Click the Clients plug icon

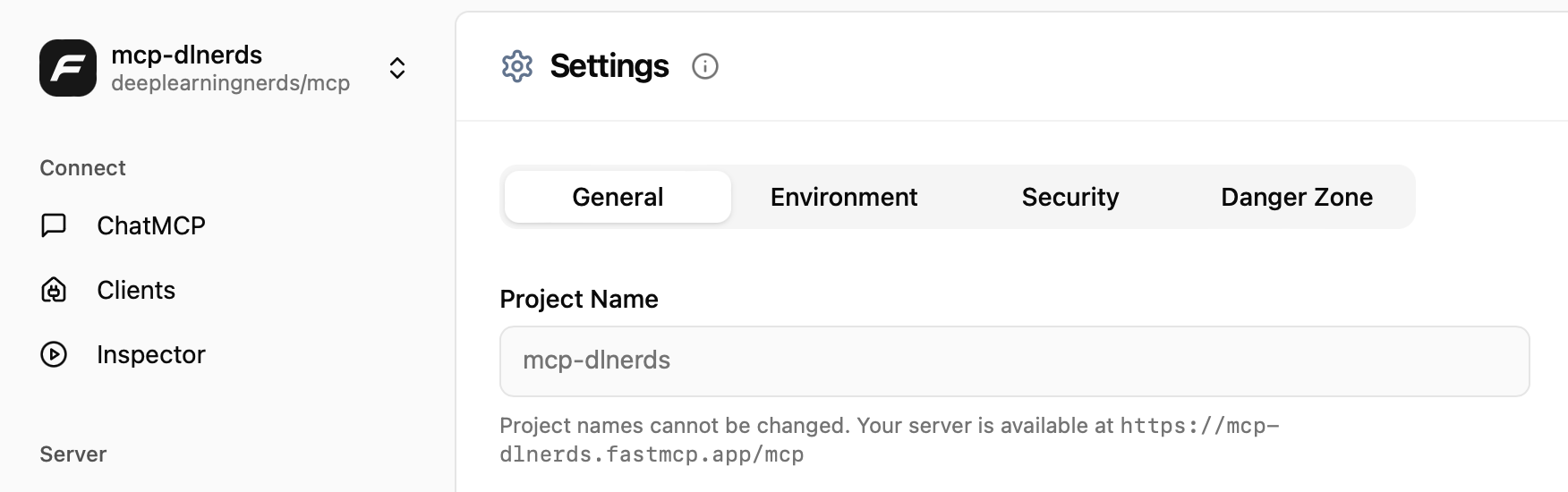pos(54,290)
